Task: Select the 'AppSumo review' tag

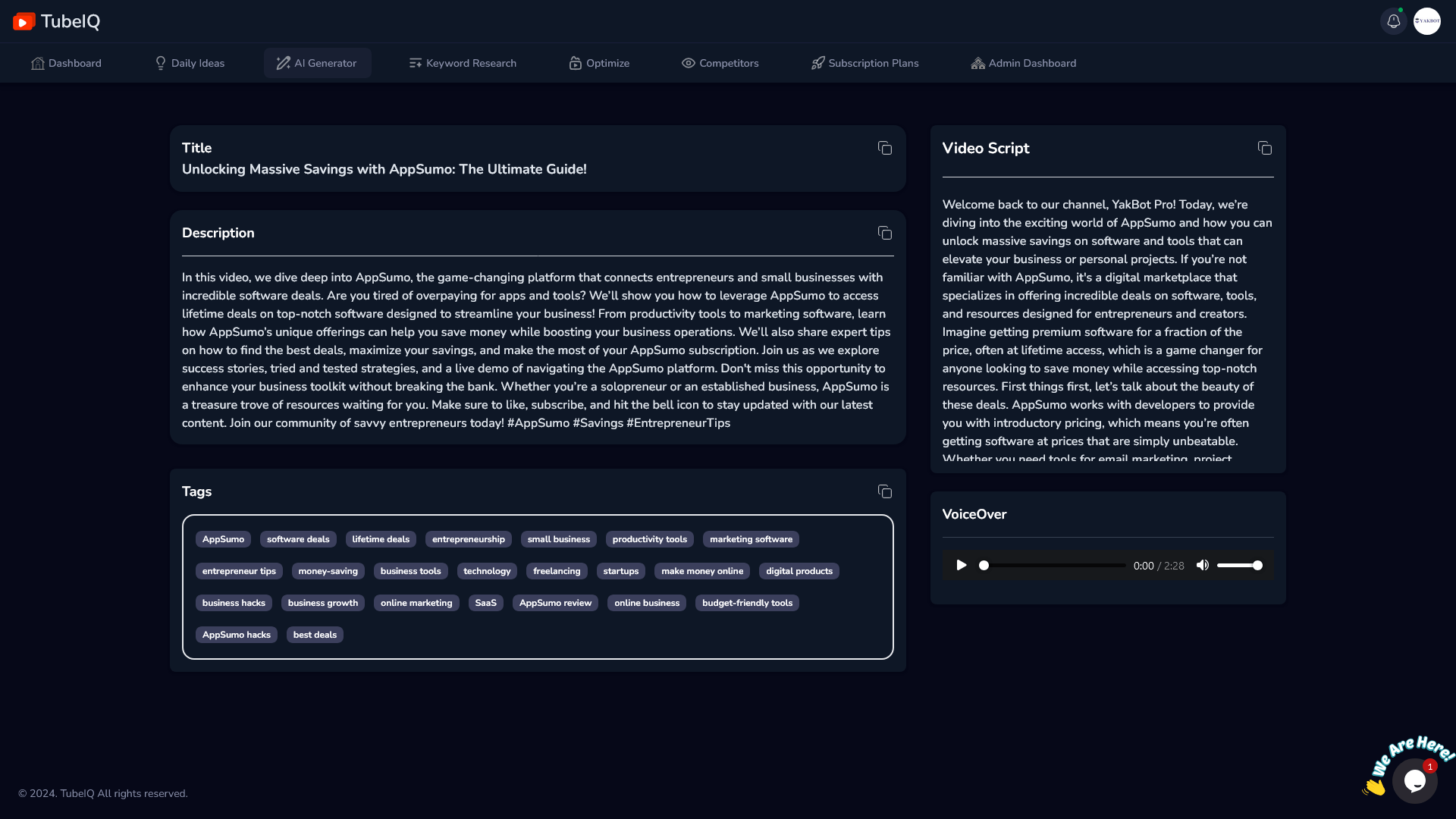Action: tap(555, 603)
